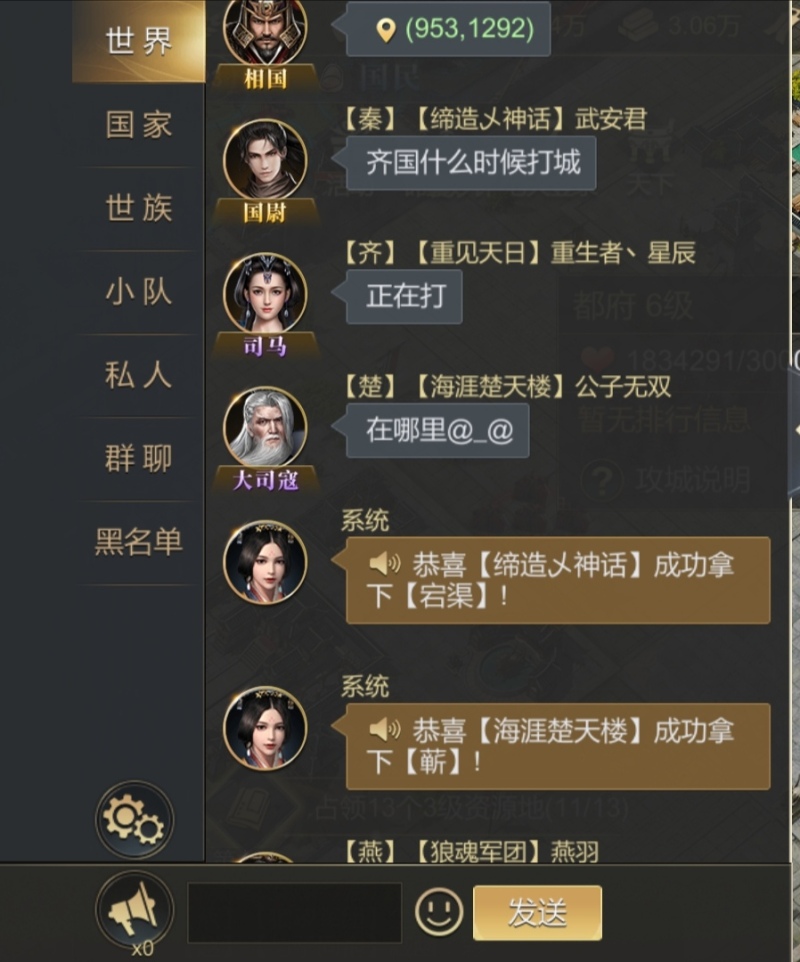Open the 黑名单 blacklist tab
800x962 pixels.
[x=139, y=542]
